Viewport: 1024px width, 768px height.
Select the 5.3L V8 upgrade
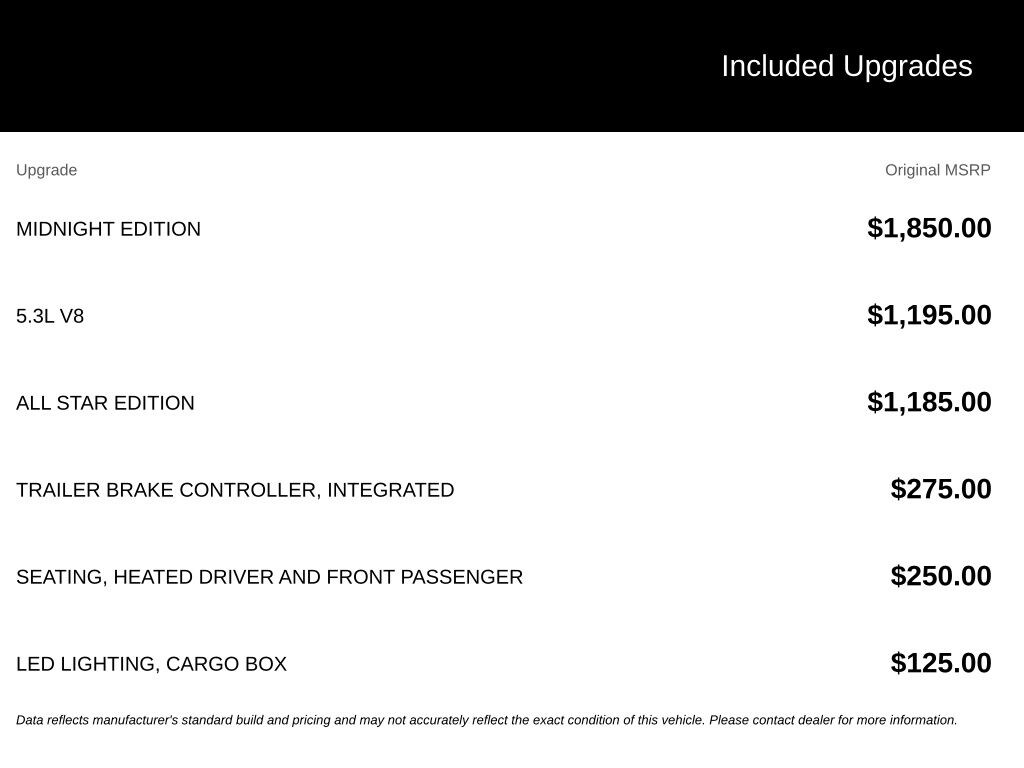50,316
